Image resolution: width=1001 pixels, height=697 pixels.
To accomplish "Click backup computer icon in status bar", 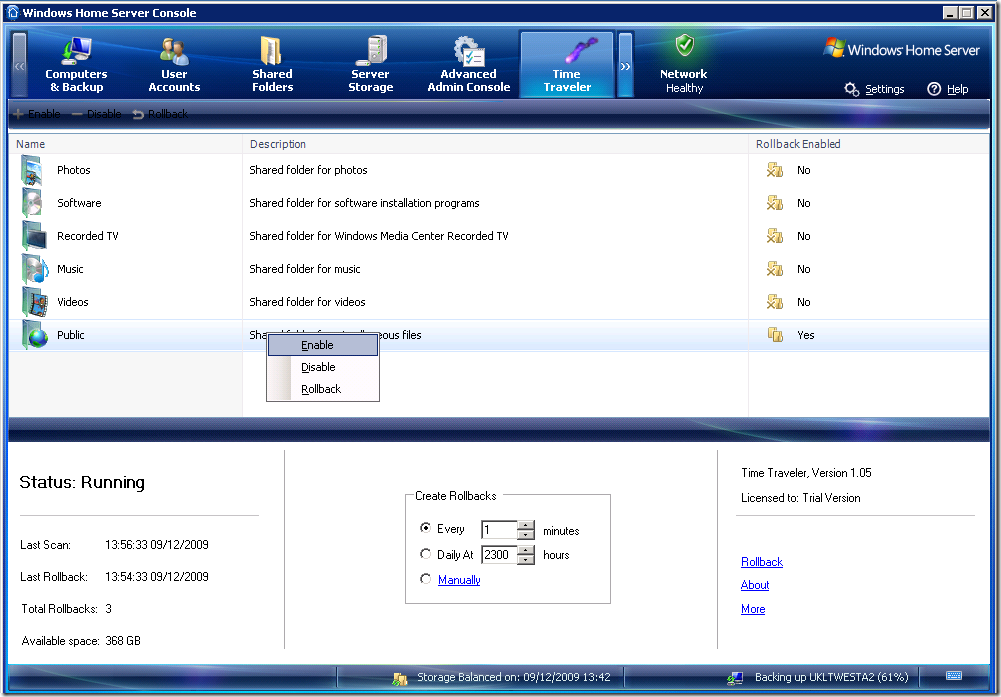I will pos(735,678).
